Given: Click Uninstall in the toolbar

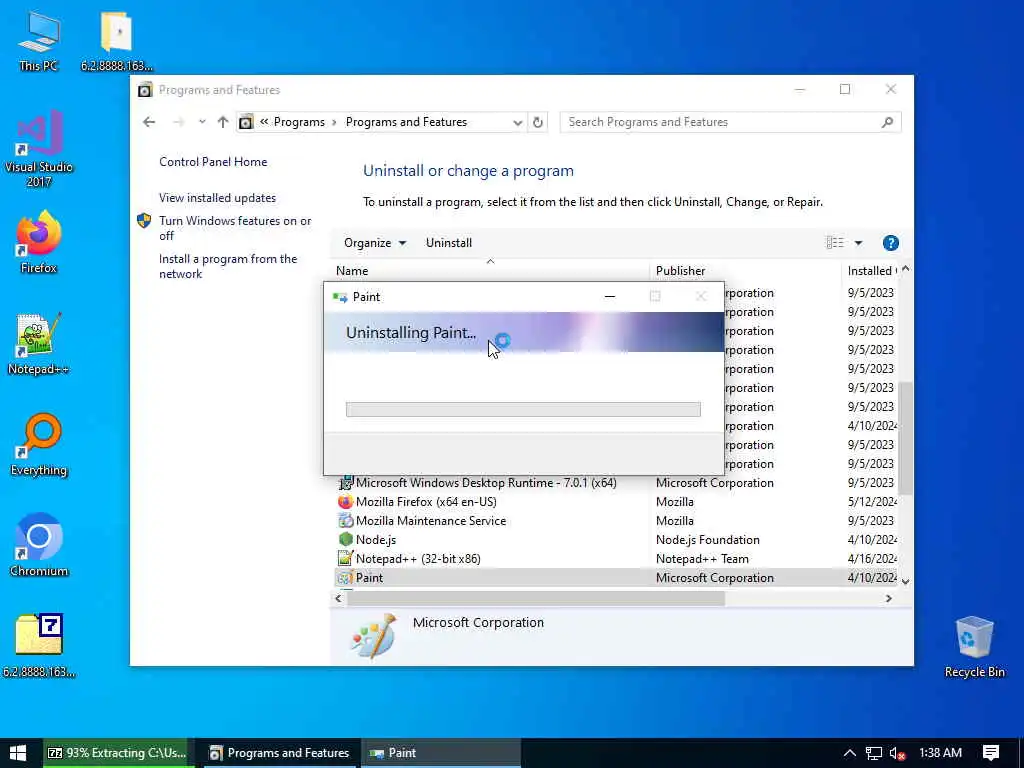Looking at the screenshot, I should click(449, 243).
